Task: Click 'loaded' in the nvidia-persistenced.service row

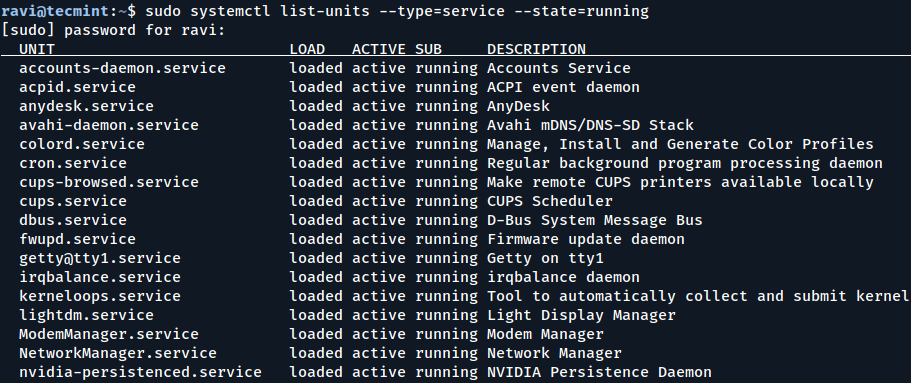Action: pos(316,372)
